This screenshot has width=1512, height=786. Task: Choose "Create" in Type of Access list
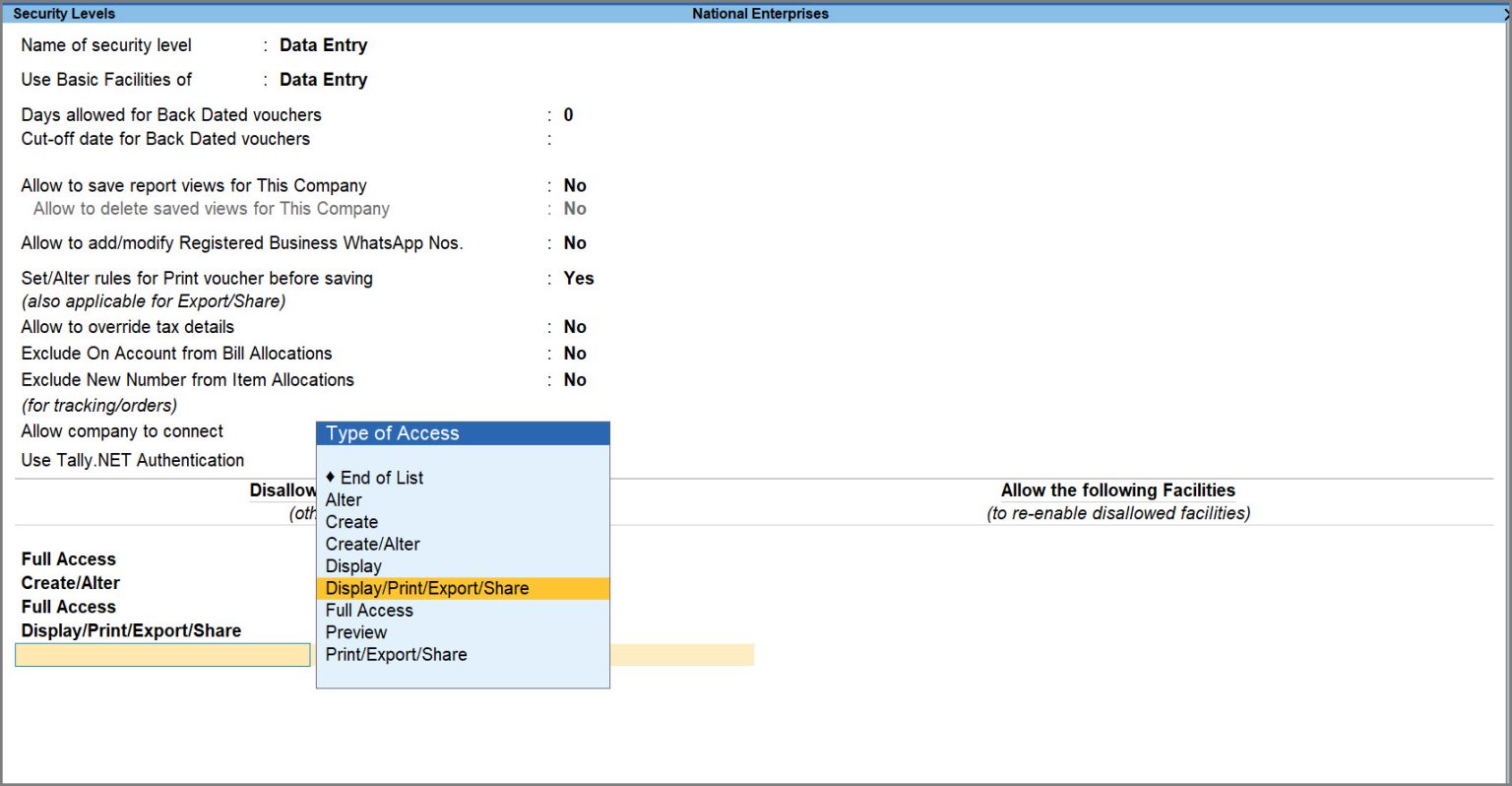tap(350, 522)
